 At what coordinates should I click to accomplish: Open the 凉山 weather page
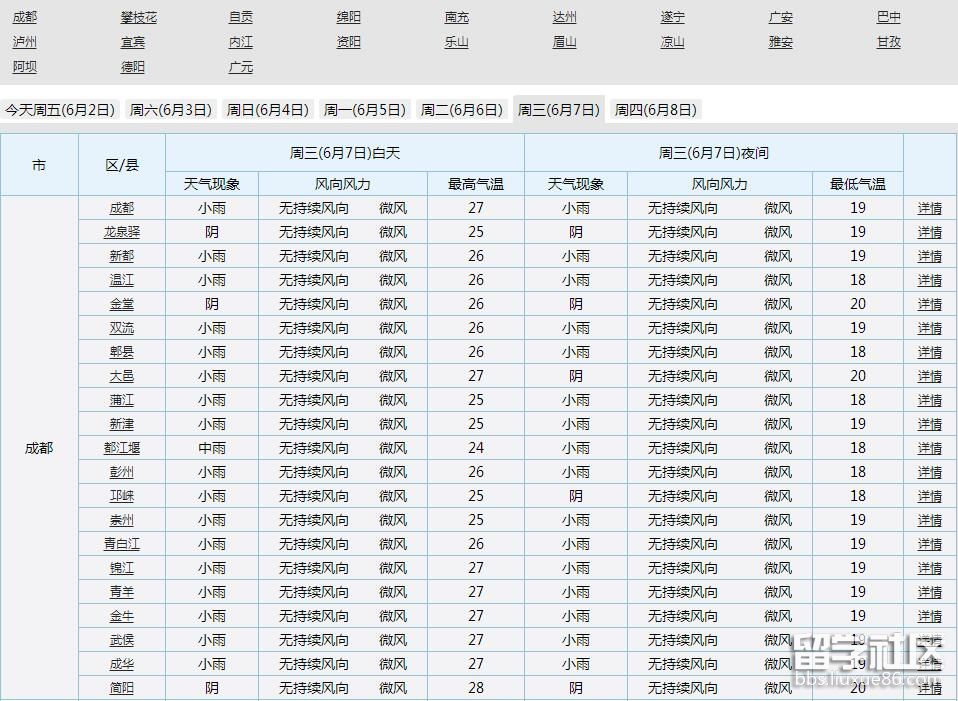[672, 42]
